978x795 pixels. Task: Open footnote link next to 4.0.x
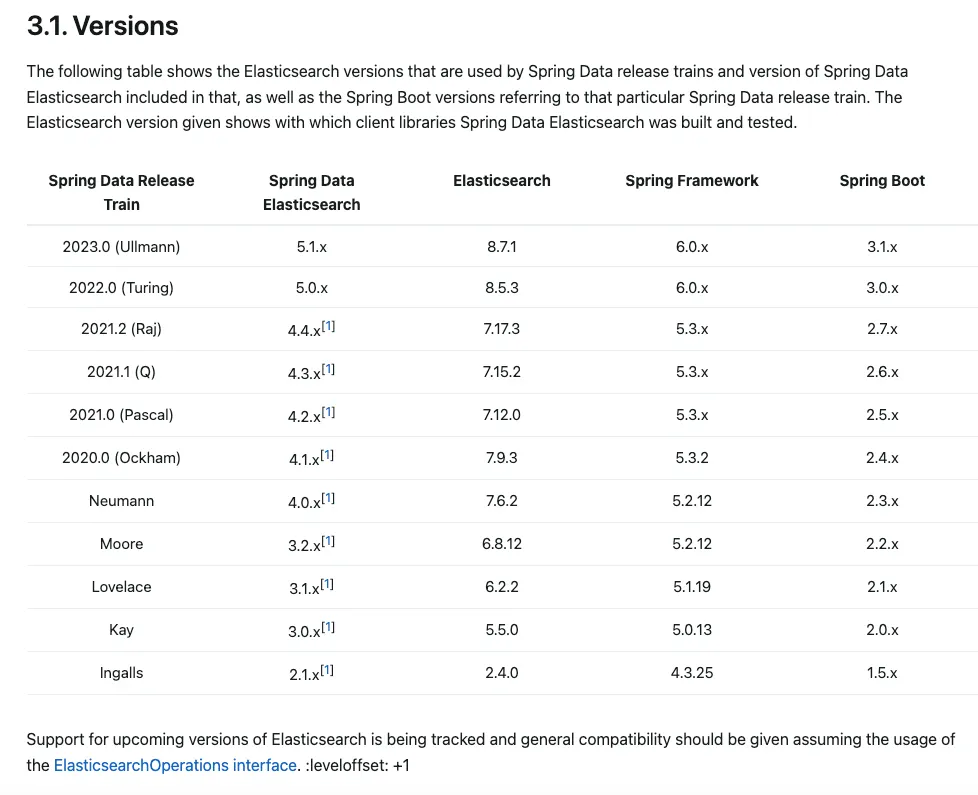(x=328, y=497)
